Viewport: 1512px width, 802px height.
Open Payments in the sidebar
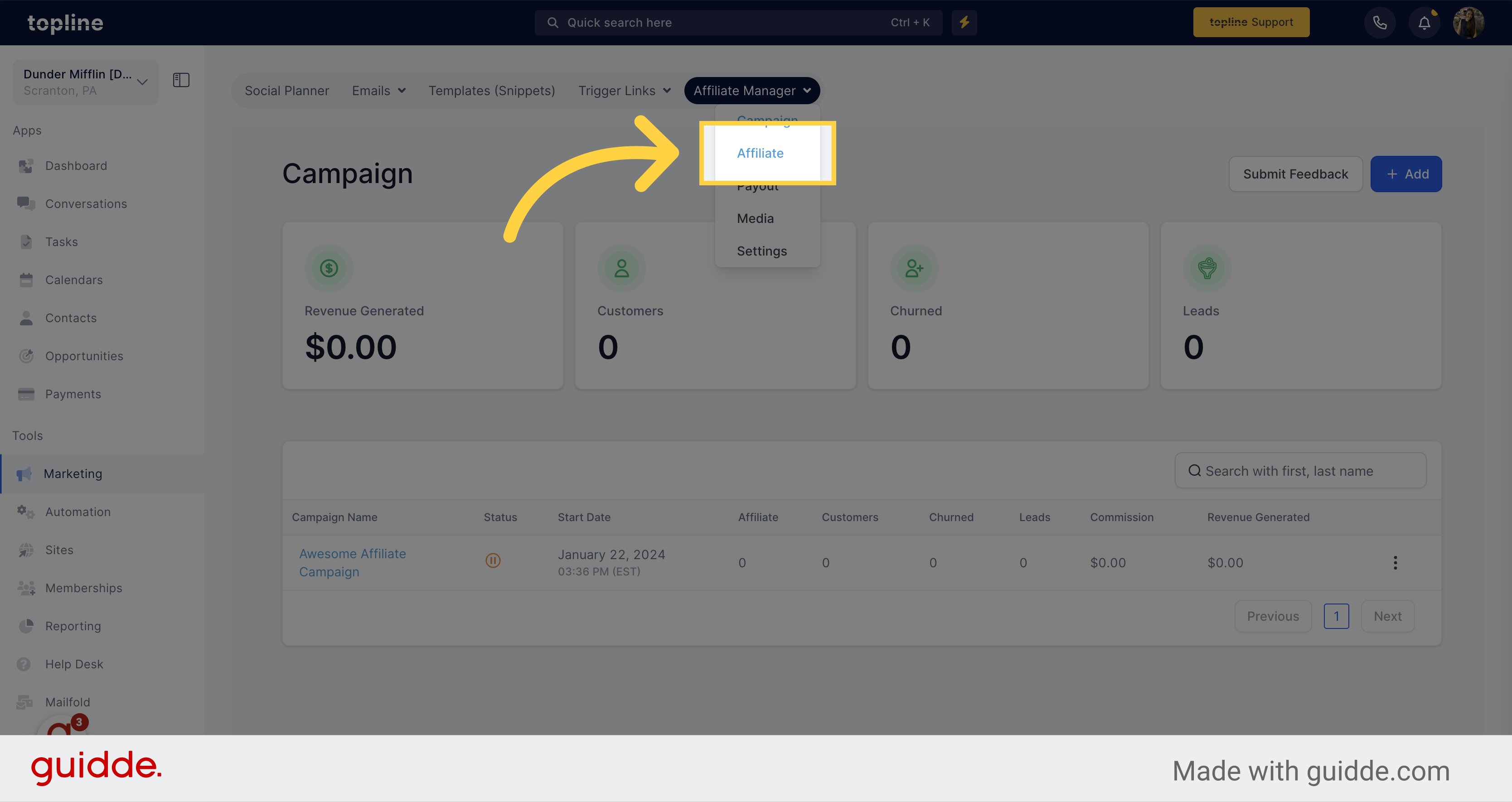73,394
